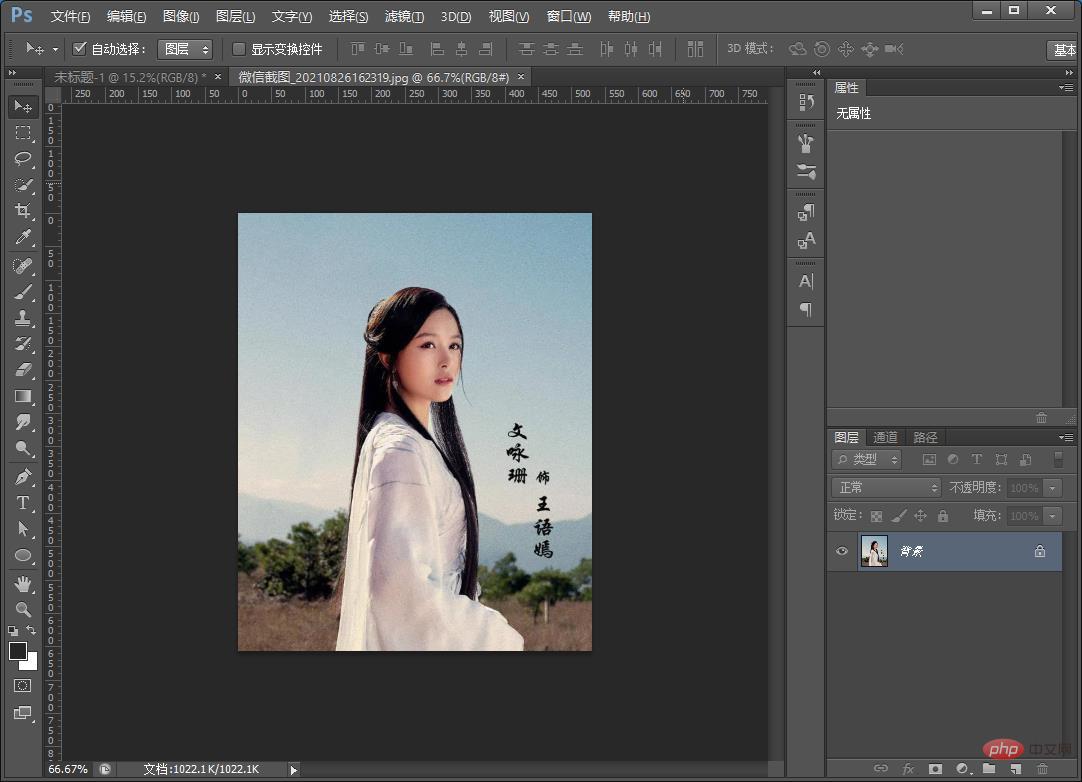Hide the 背景 layer visibility eye
This screenshot has width=1082, height=782.
coord(842,551)
